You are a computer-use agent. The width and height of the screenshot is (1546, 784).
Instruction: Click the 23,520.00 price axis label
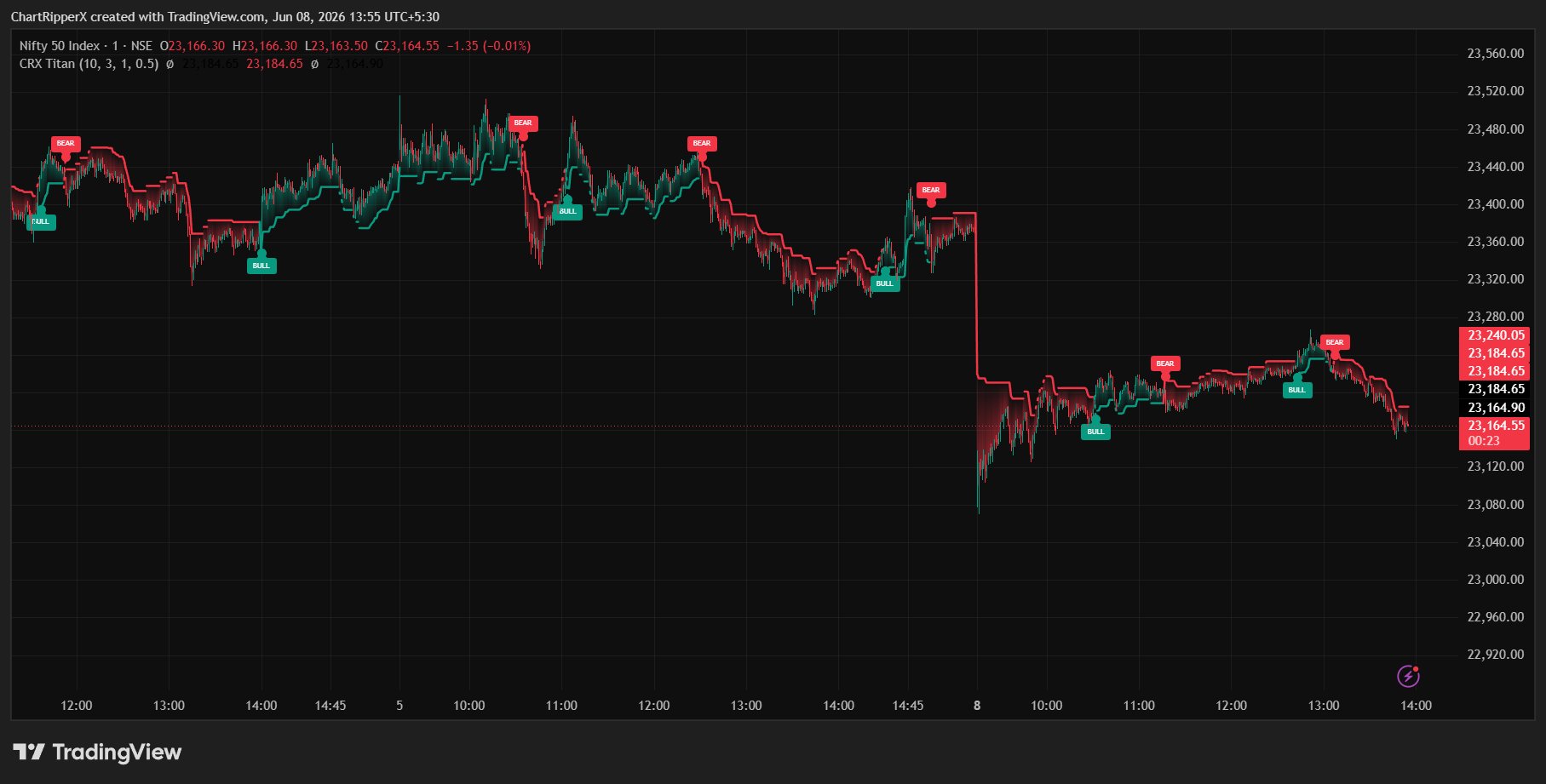(x=1495, y=91)
